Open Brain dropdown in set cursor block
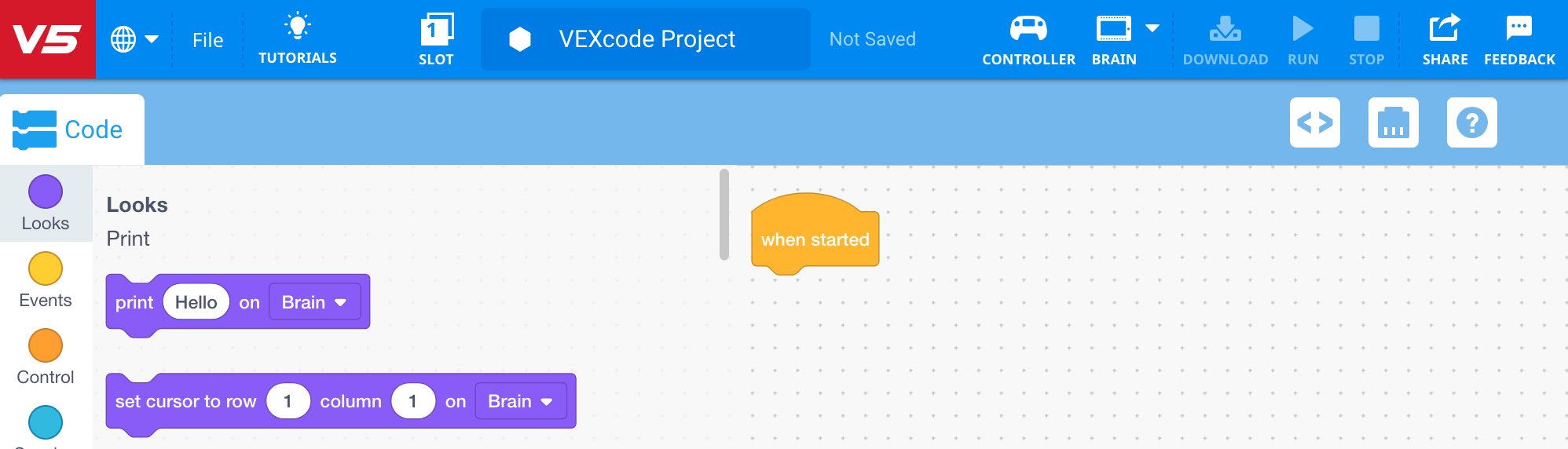This screenshot has width=1568, height=449. (520, 401)
